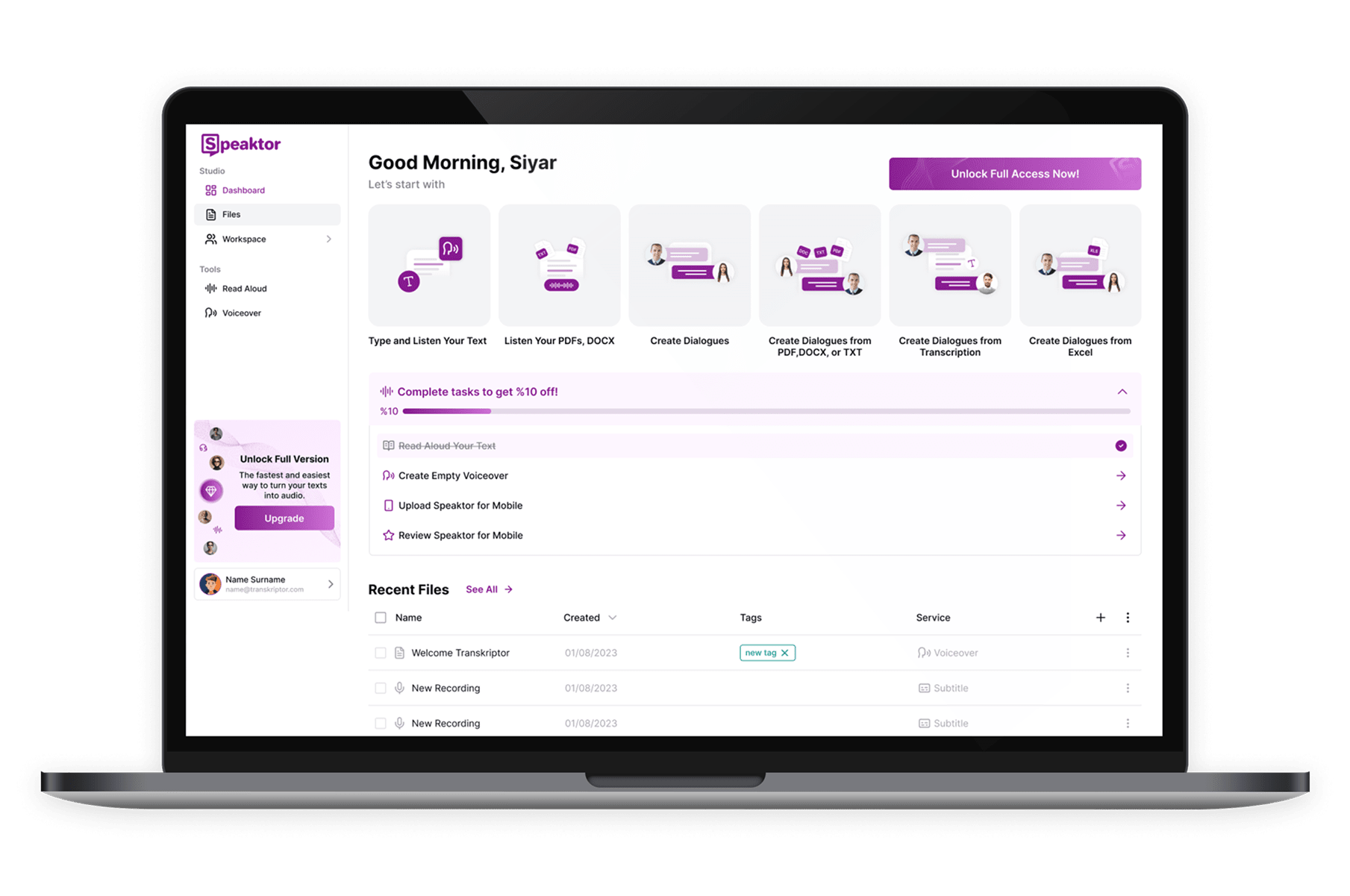
Task: Click the Upload Speaktor for Mobile text
Action: (460, 506)
